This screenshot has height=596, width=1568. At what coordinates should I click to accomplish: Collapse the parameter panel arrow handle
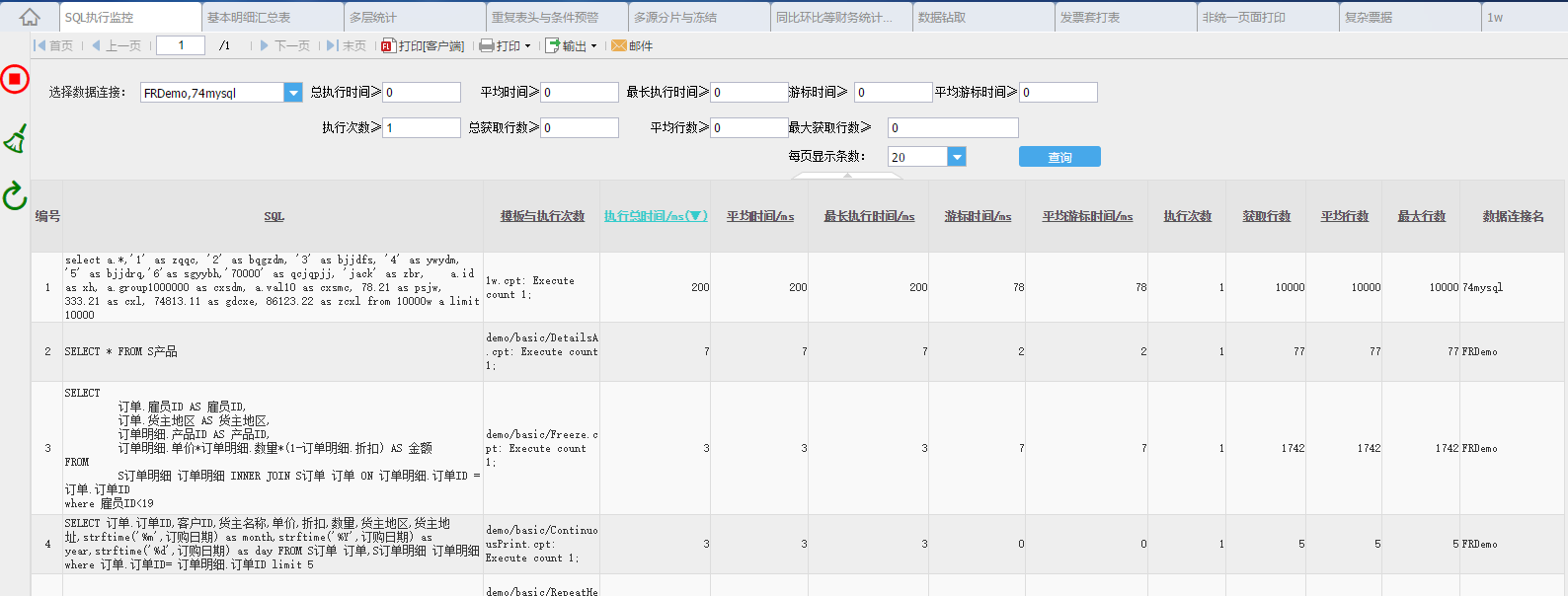847,176
